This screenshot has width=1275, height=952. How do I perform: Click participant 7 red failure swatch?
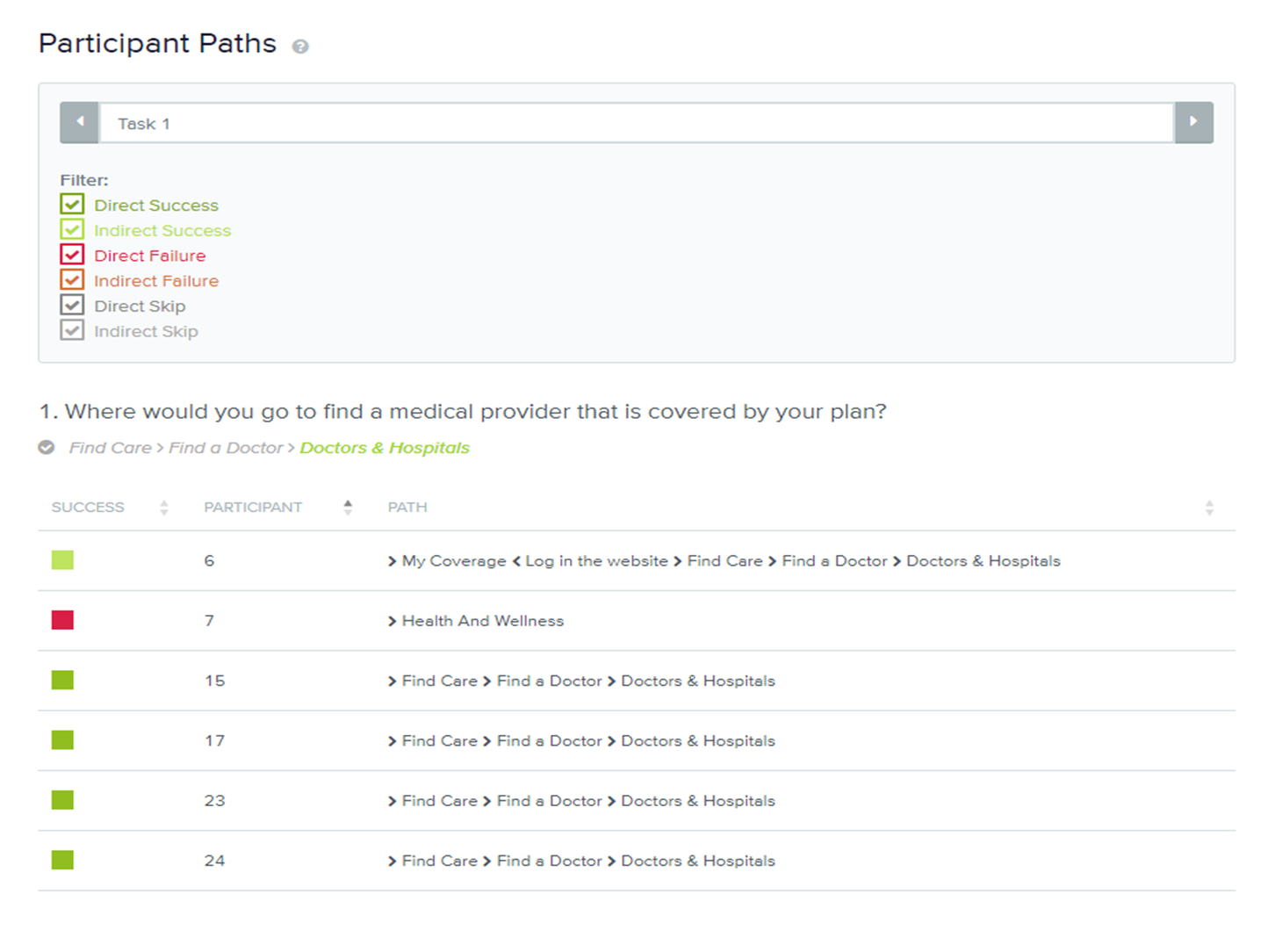point(62,620)
